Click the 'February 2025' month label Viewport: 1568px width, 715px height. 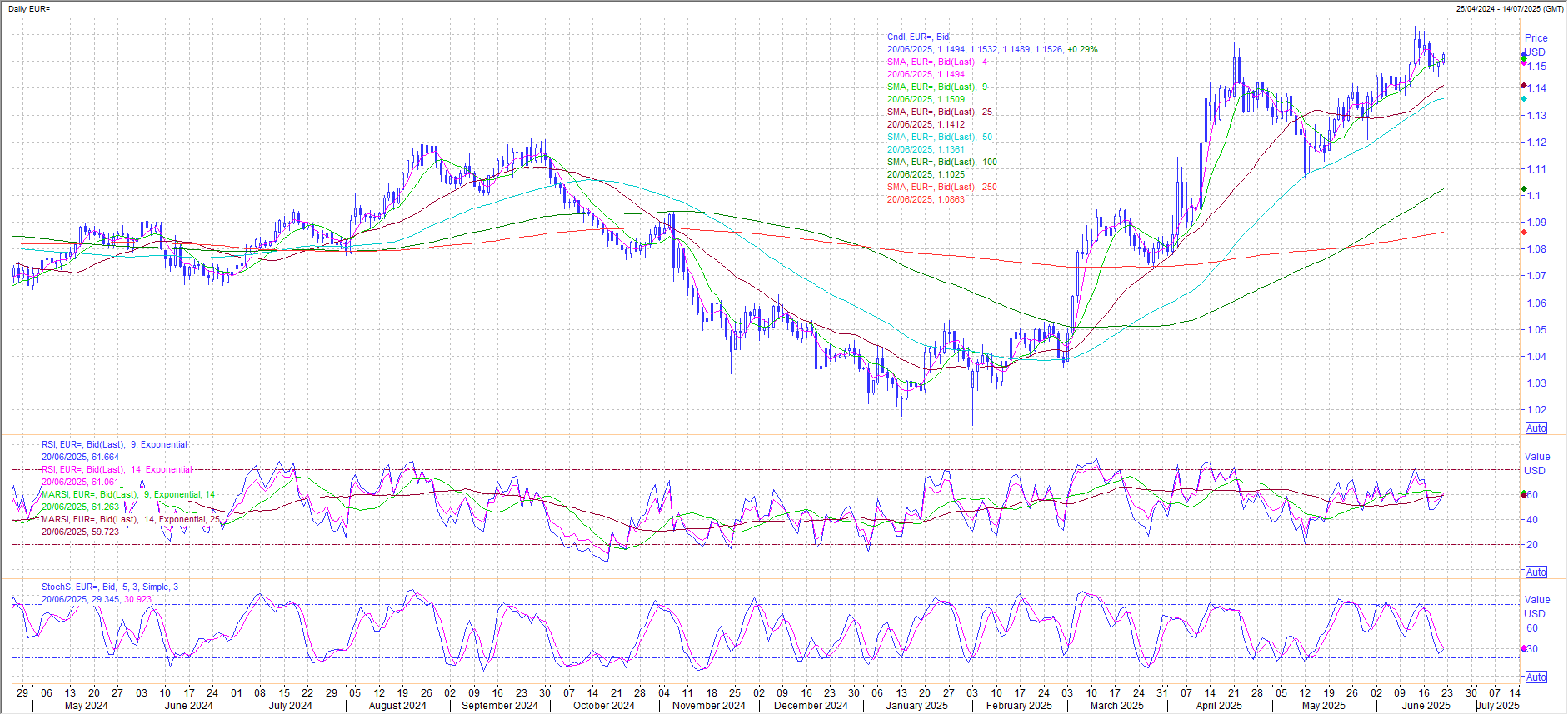[x=1019, y=706]
